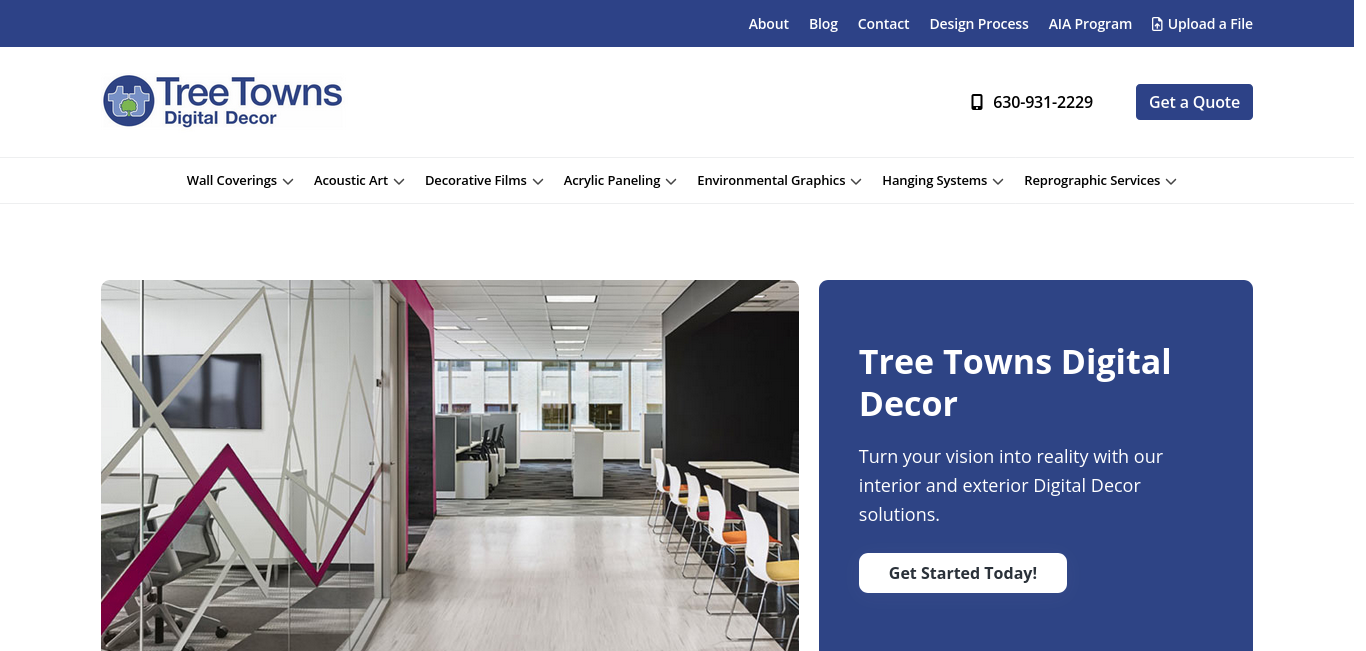Click the file upload icon in top bar
Viewport: 1366px width, 651px height.
pyautogui.click(x=1157, y=24)
